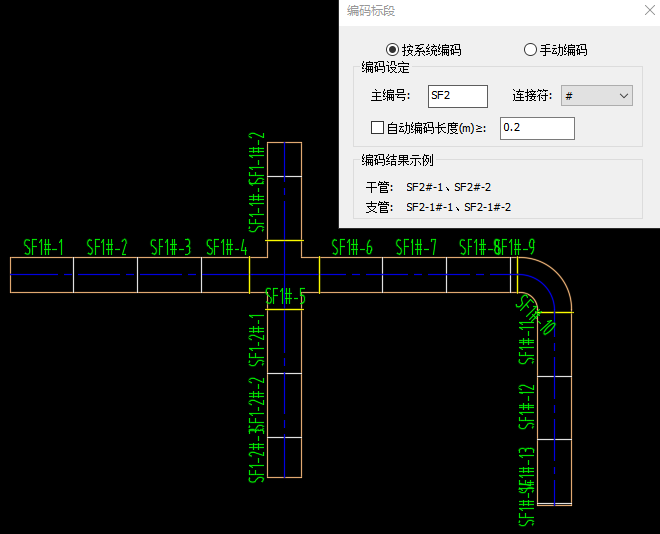Select duct segment labeled SF1#-1
The height and width of the screenshot is (534, 660).
[x=42, y=274]
